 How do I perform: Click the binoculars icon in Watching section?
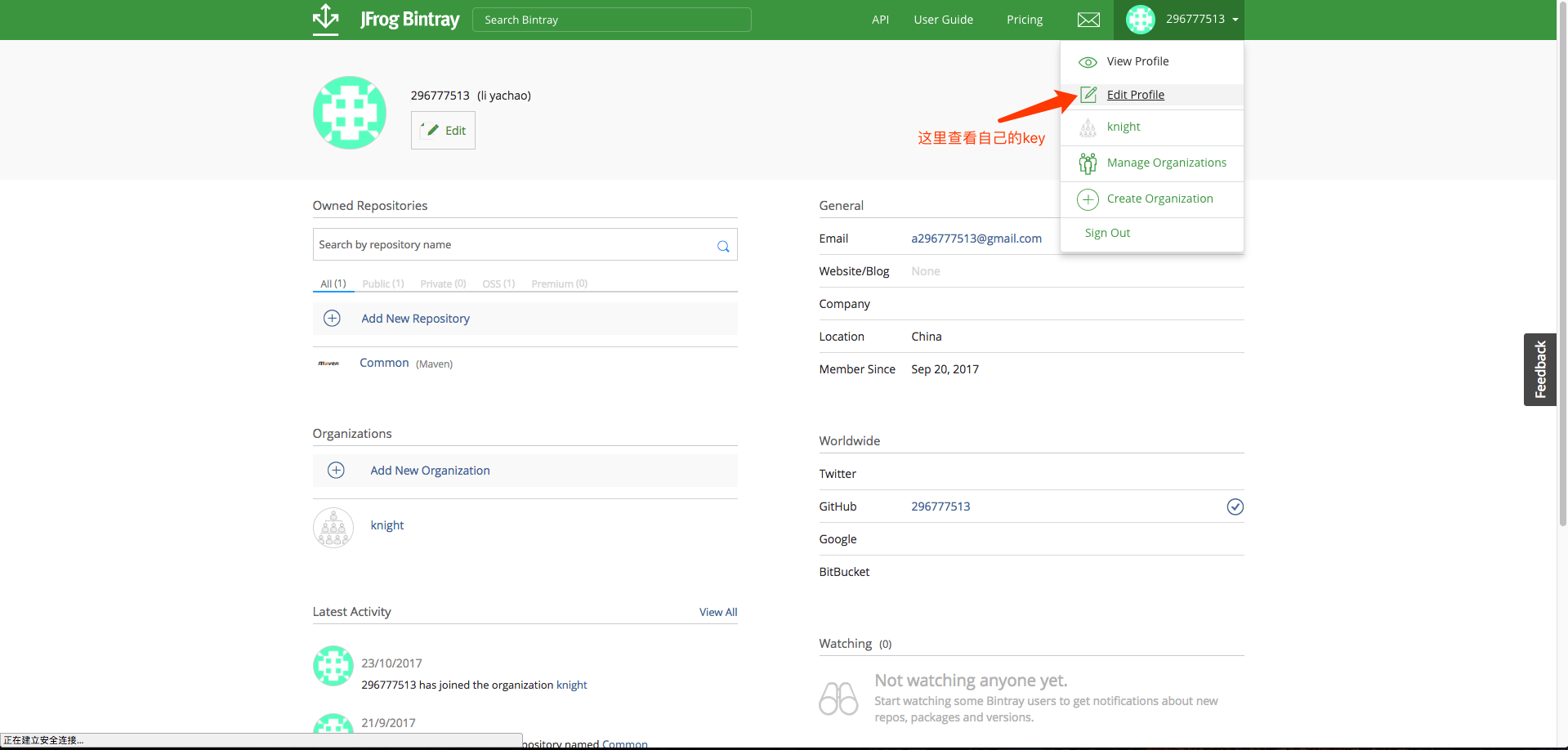pos(838,699)
